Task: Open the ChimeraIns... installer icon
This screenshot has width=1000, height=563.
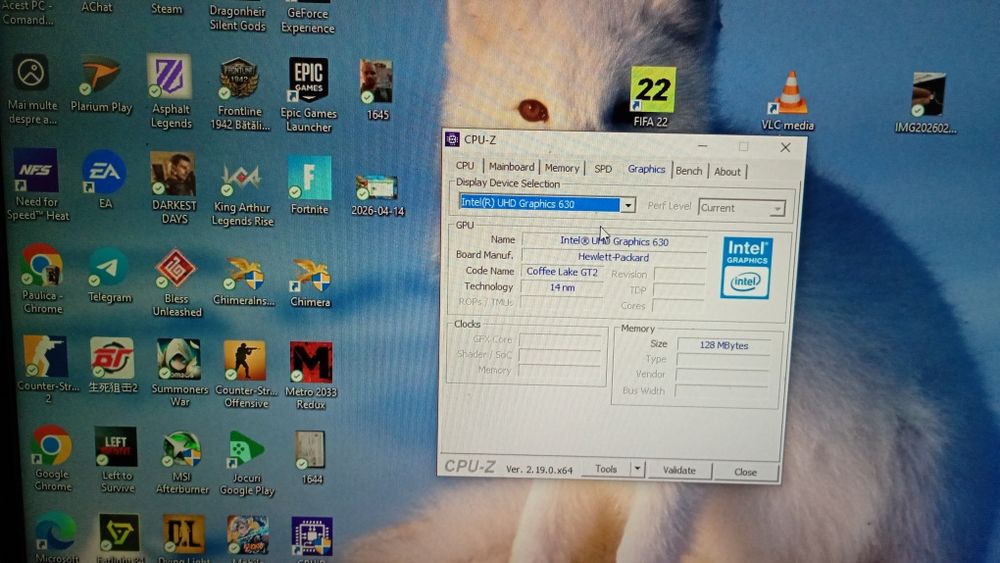Action: pos(244,281)
